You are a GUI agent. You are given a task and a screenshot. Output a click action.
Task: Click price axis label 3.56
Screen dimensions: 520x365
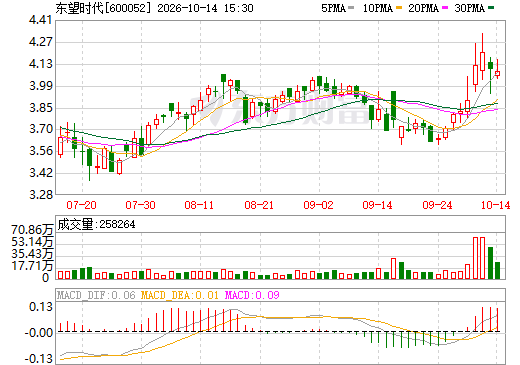point(41,151)
